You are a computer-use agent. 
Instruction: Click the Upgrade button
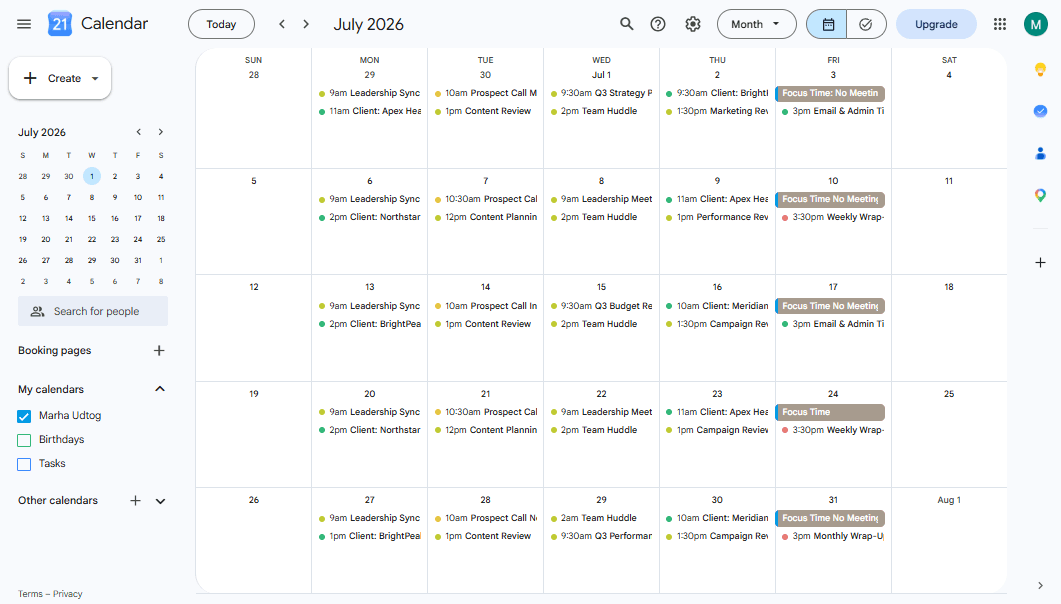[936, 24]
